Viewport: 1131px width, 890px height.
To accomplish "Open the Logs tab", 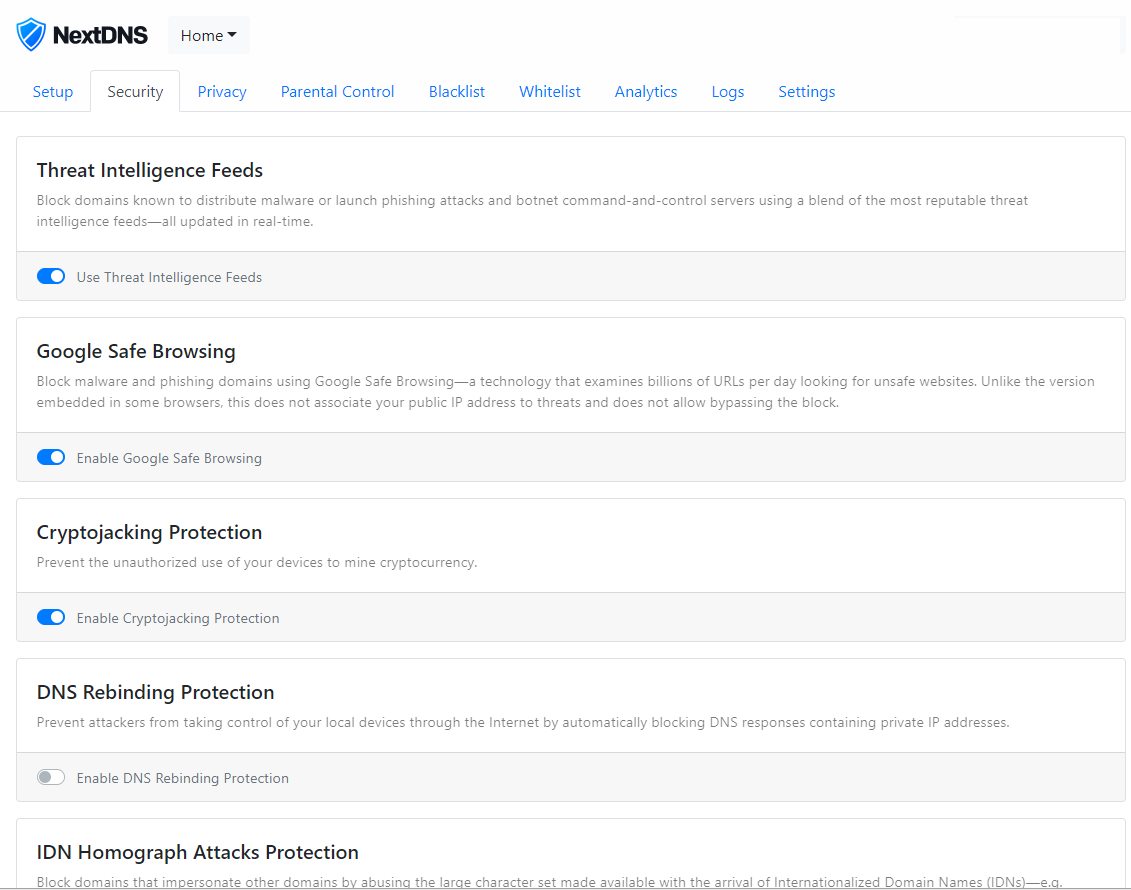I will click(x=727, y=92).
